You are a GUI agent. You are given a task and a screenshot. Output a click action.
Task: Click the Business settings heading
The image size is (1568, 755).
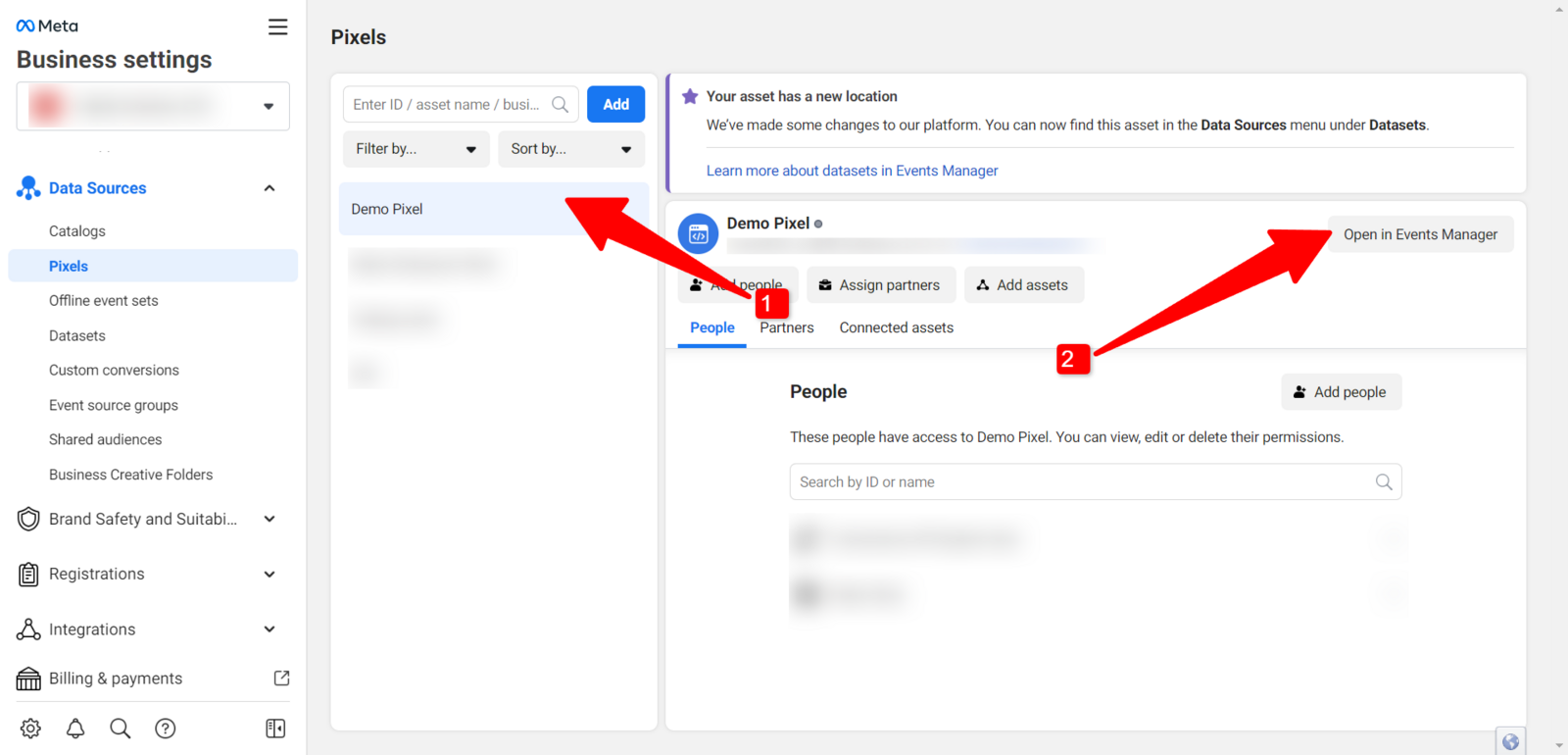(x=115, y=60)
